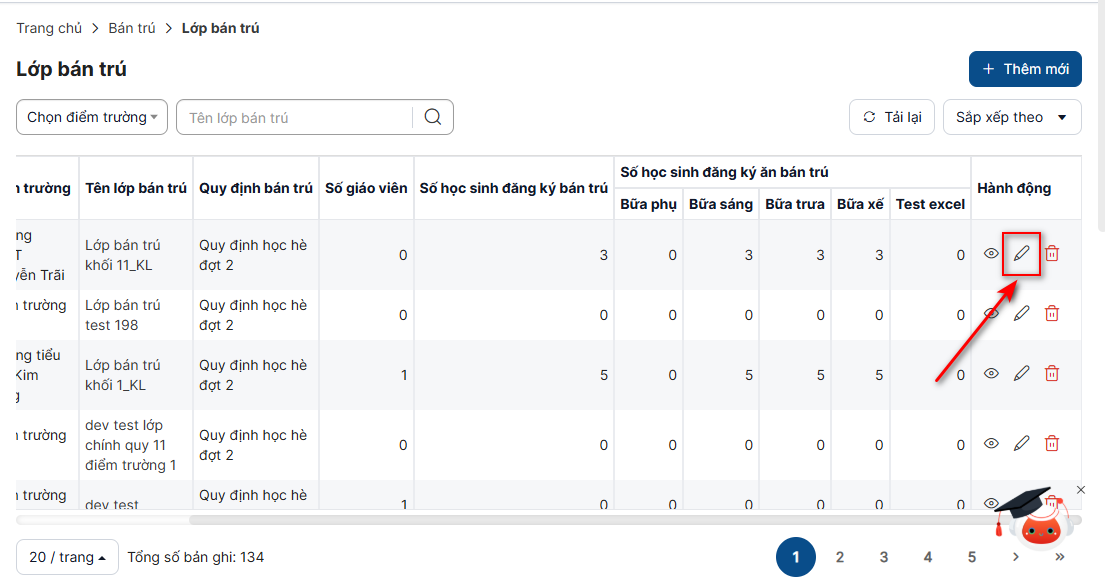1105x577 pixels.
Task: Change the 20 / trang page size
Action: pyautogui.click(x=67, y=557)
